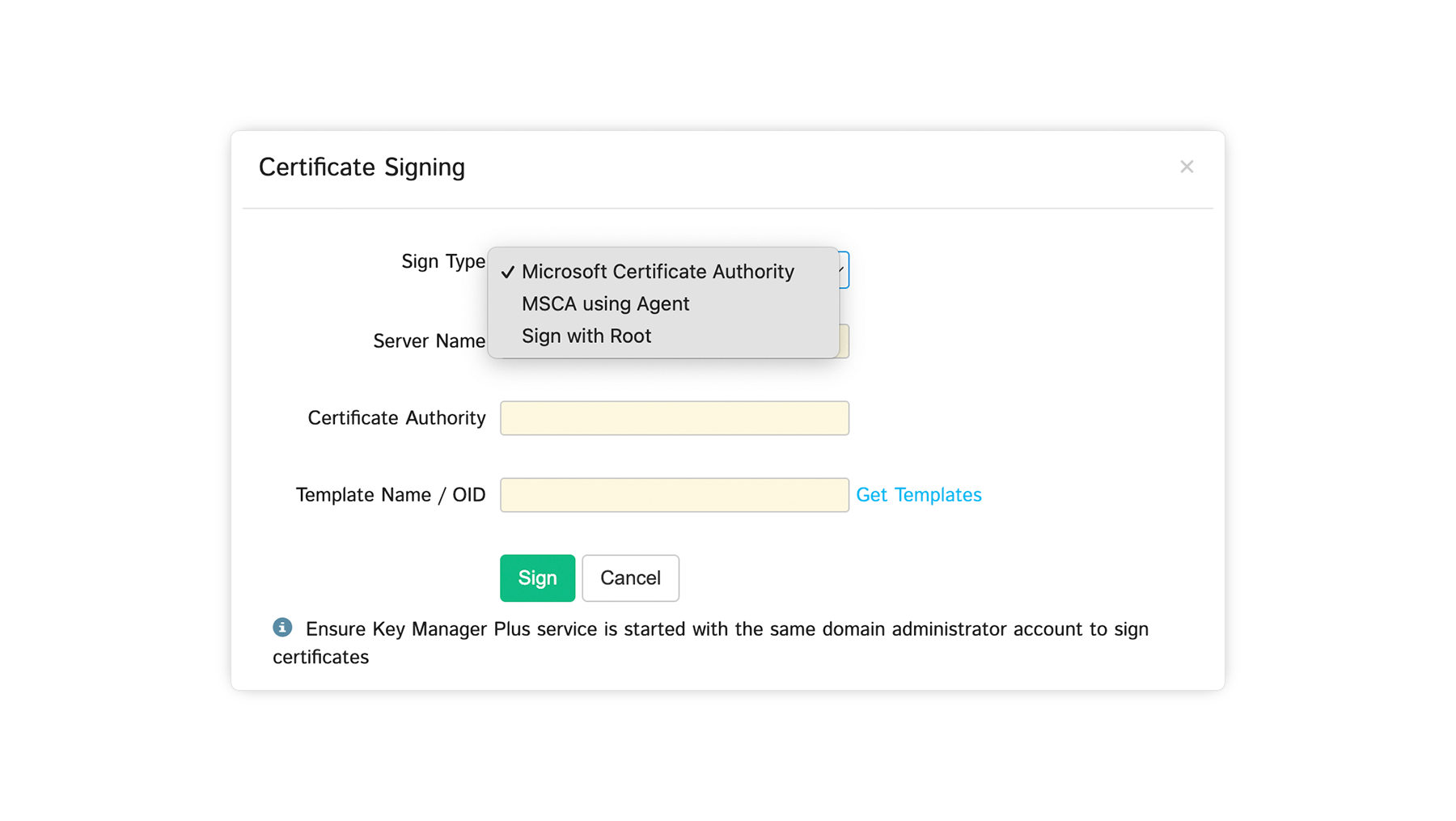Click the checkmark beside Microsoft Certificate Authority
This screenshot has height=821, width=1456.
(507, 272)
